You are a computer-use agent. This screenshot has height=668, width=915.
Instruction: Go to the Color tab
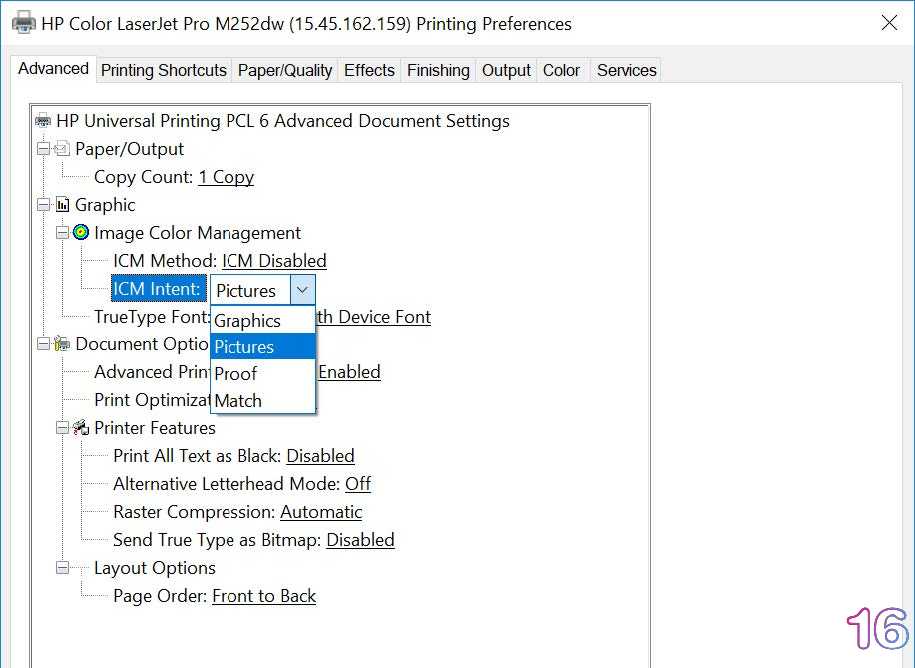pos(561,70)
